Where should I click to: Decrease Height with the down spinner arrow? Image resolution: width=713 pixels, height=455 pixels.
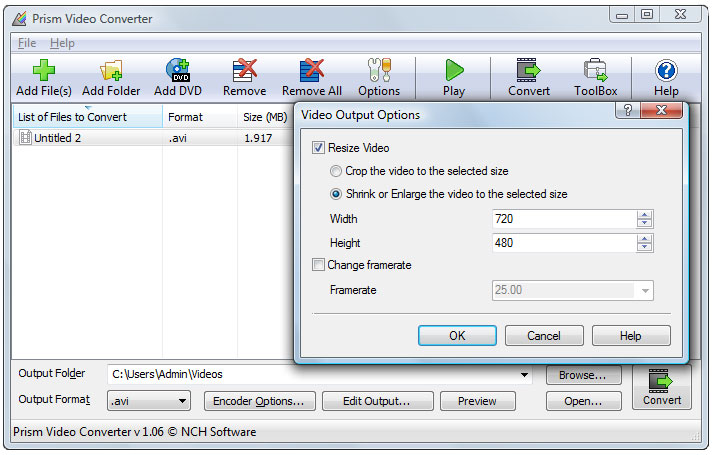point(644,247)
